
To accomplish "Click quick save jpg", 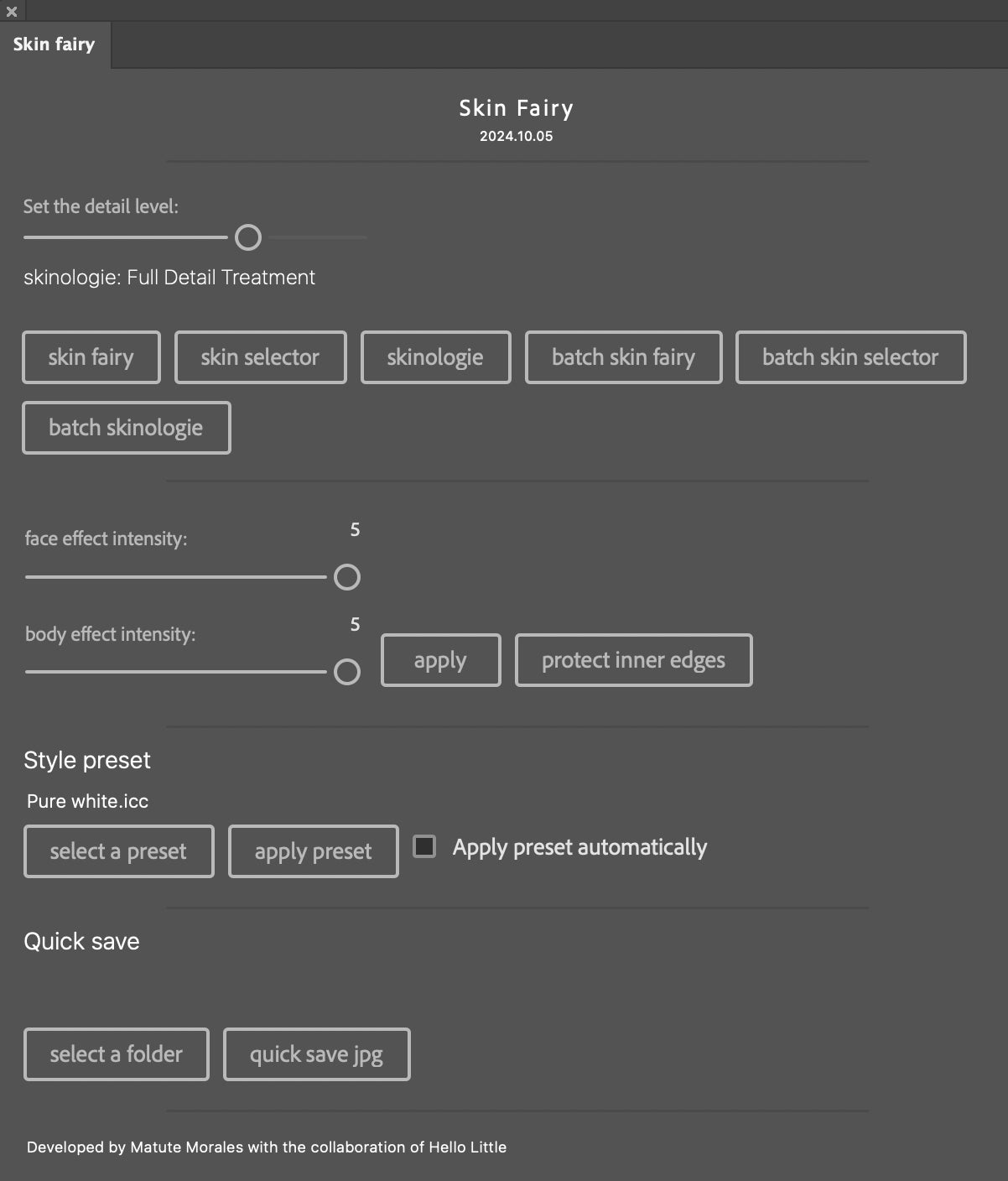I will pyautogui.click(x=316, y=1054).
